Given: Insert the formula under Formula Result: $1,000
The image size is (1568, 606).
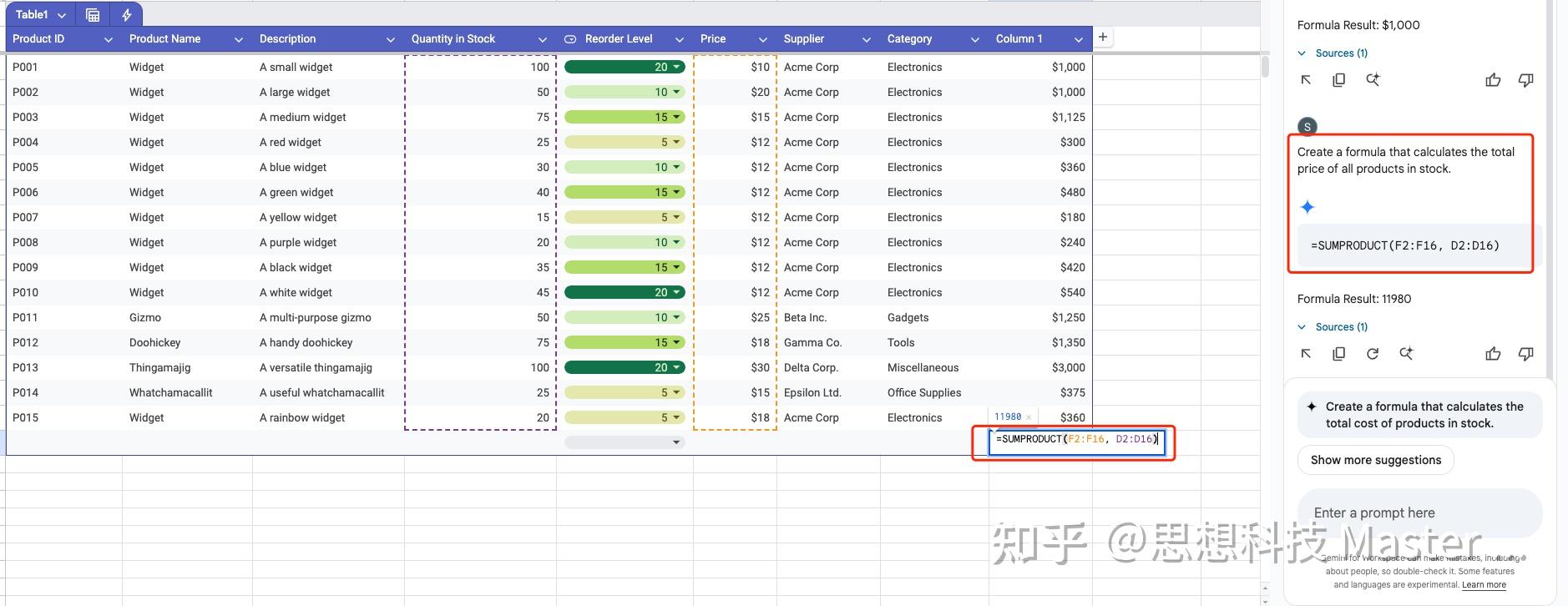Looking at the screenshot, I should tap(1306, 80).
